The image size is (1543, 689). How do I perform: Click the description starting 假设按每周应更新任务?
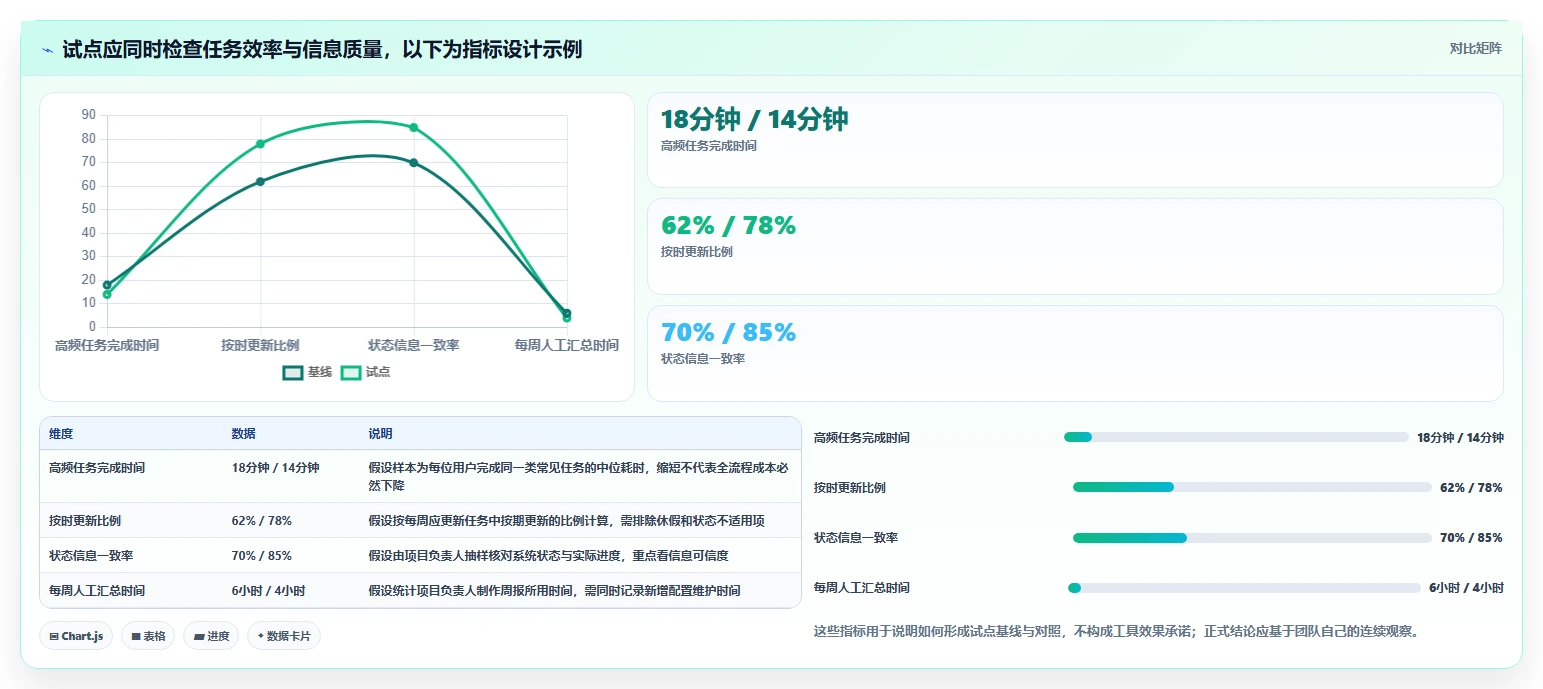tap(566, 521)
